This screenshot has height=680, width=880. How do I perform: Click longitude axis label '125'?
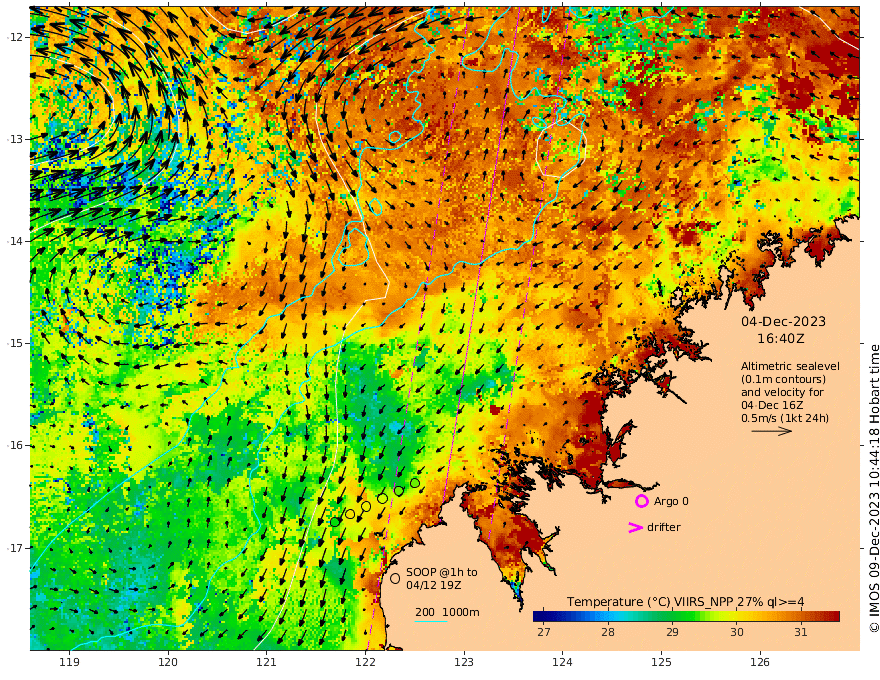[662, 663]
